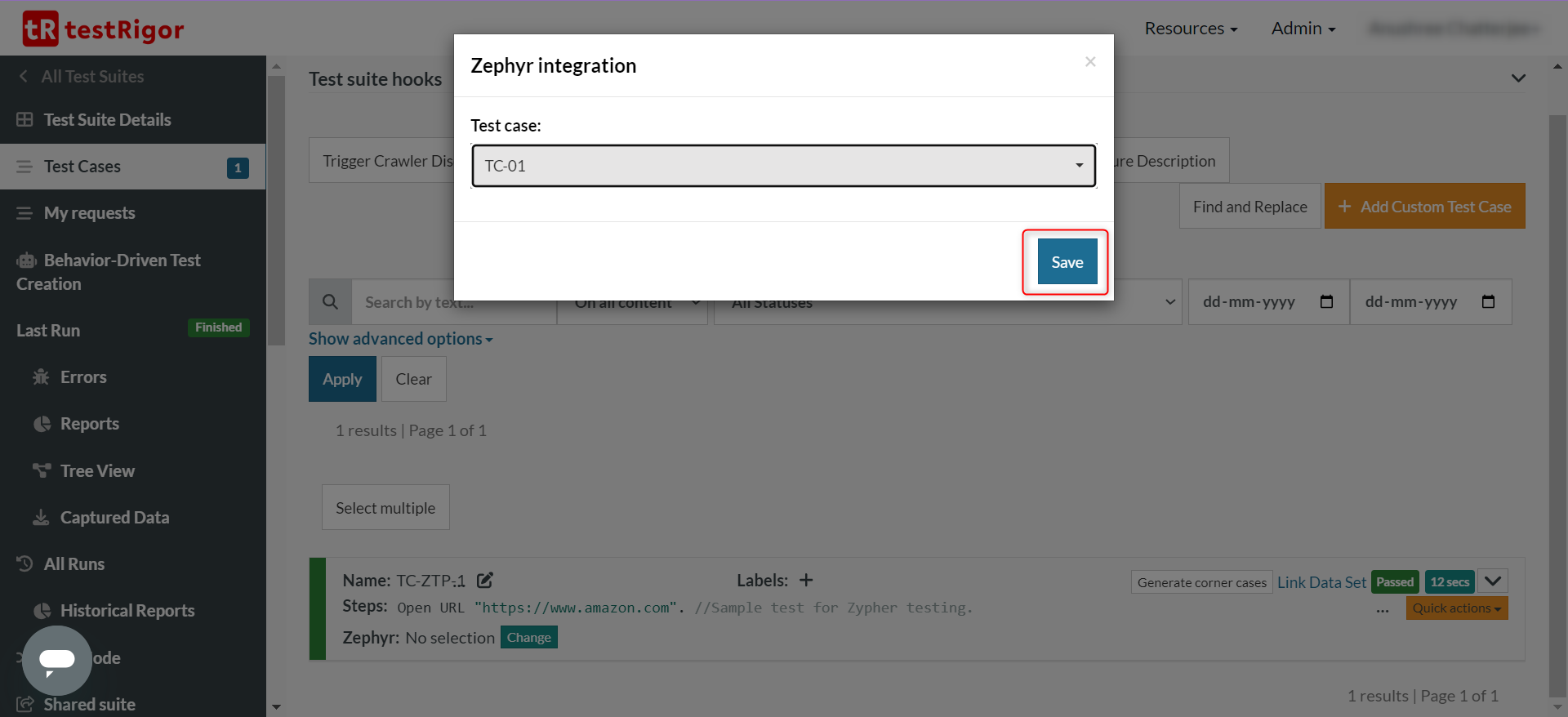The width and height of the screenshot is (1568, 717).
Task: Expand Show advanced options
Action: click(x=400, y=339)
